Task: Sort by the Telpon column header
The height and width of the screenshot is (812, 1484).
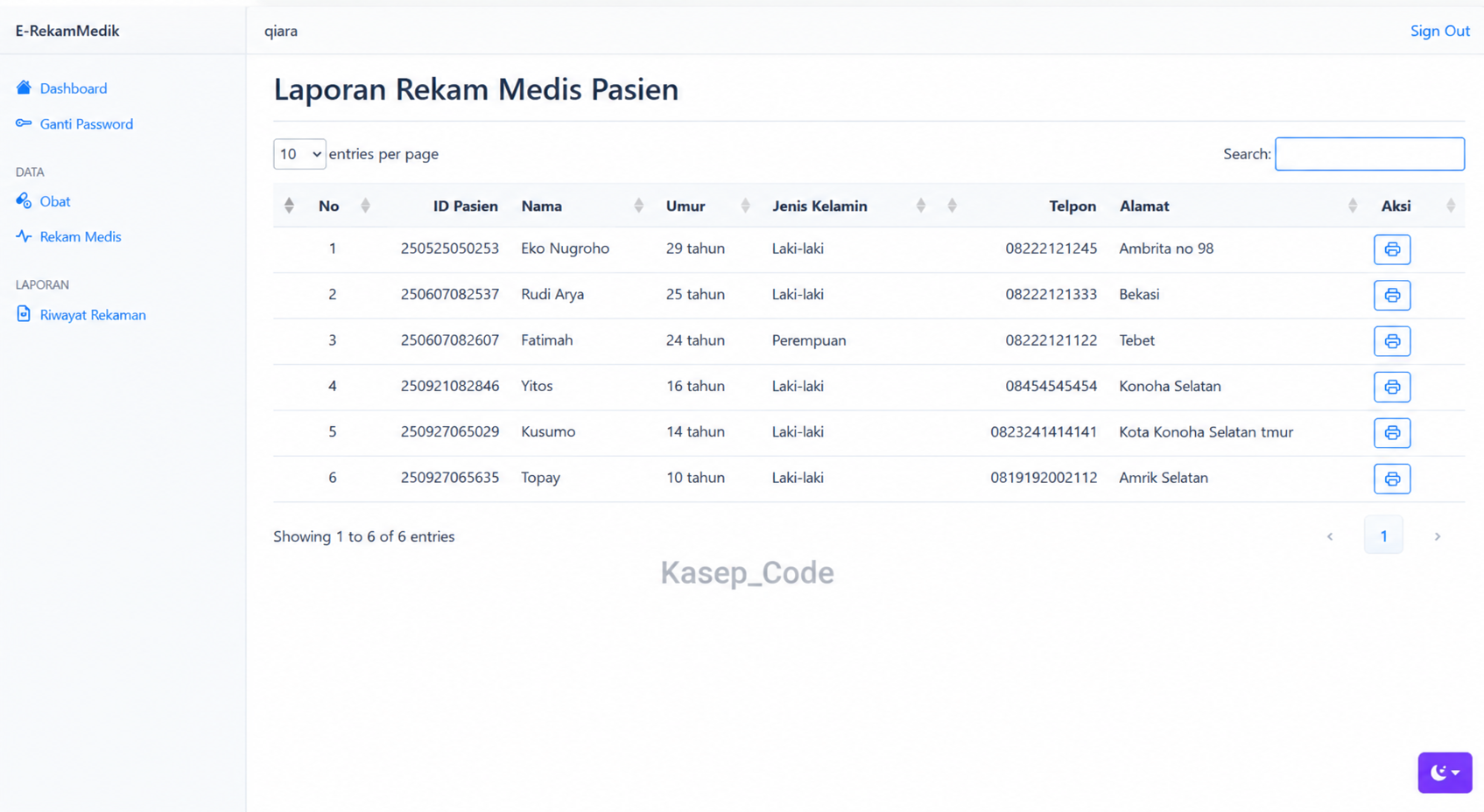Action: pos(1072,206)
